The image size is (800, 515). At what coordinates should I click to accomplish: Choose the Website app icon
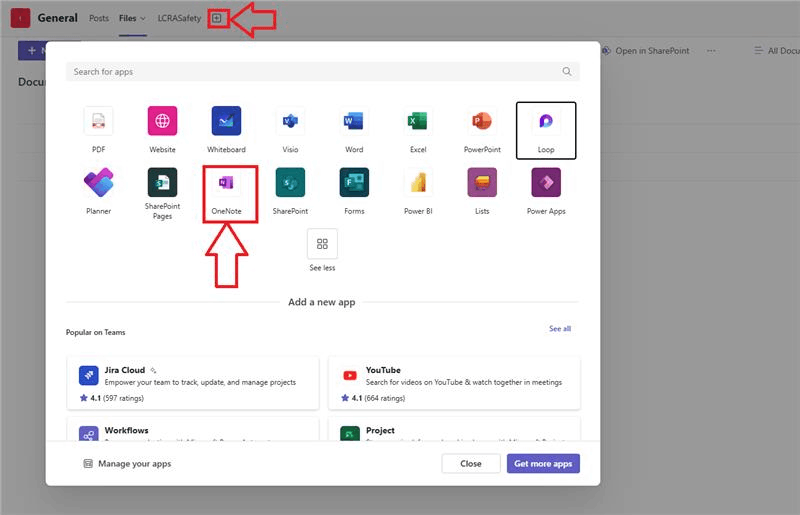[x=162, y=121]
